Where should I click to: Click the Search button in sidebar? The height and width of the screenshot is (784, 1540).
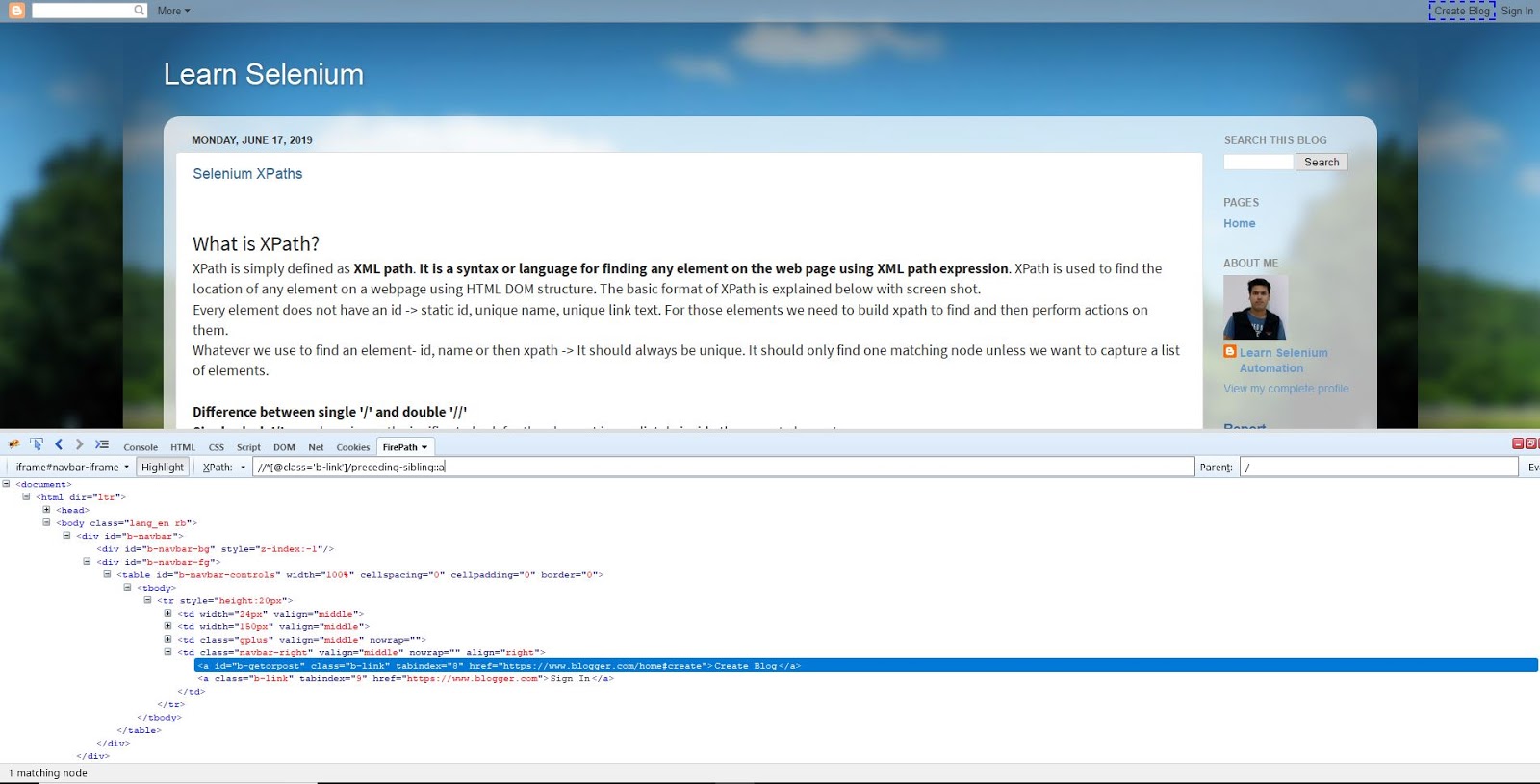coord(1322,163)
